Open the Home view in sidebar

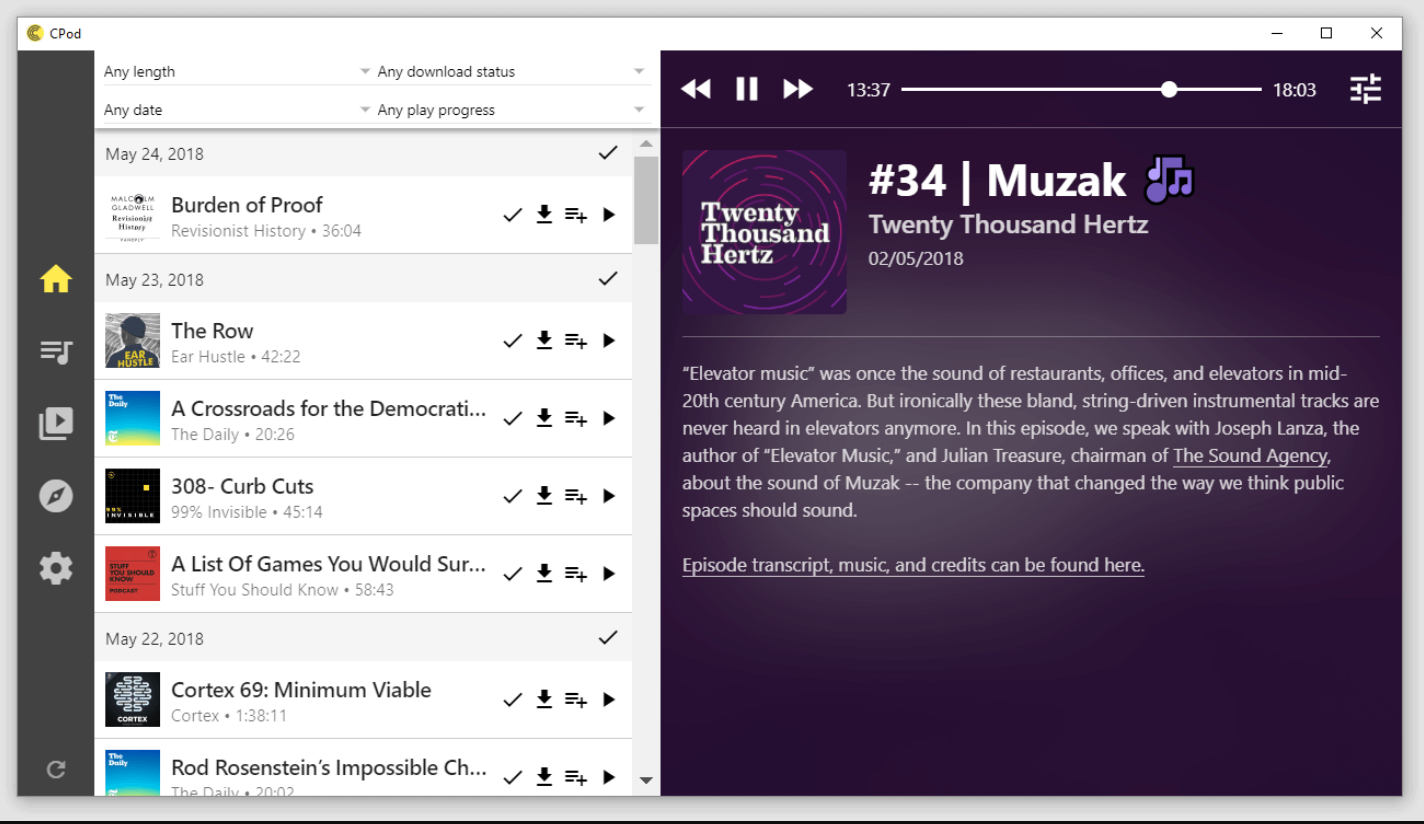point(56,279)
